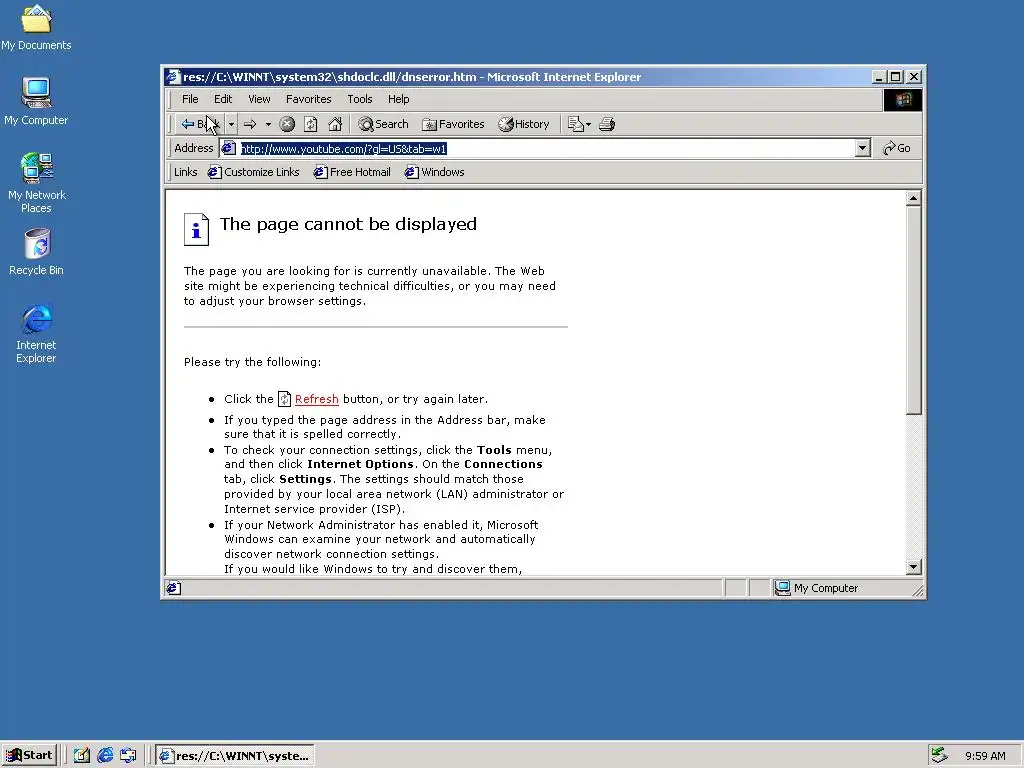Click the Refresh hyperlink in the error page
This screenshot has width=1024, height=768.
(x=317, y=399)
